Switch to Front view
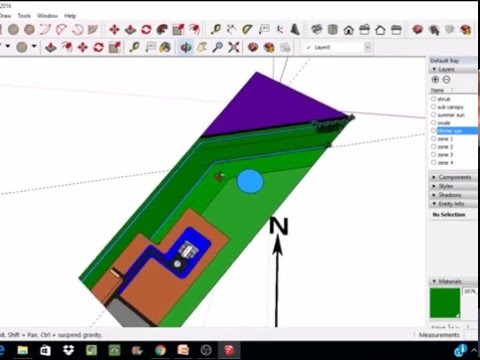 pos(349,30)
